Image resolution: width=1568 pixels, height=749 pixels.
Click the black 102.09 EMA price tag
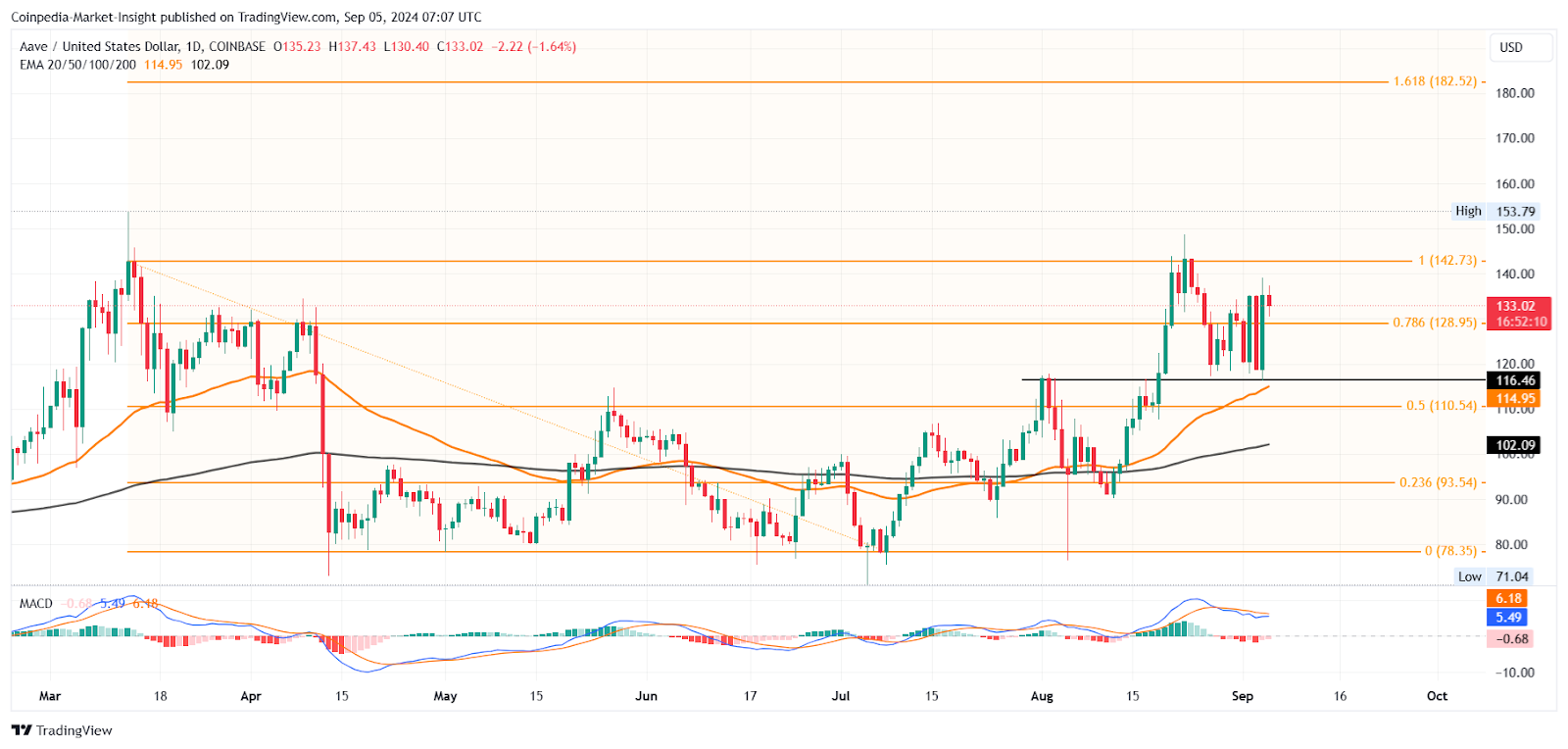1513,445
